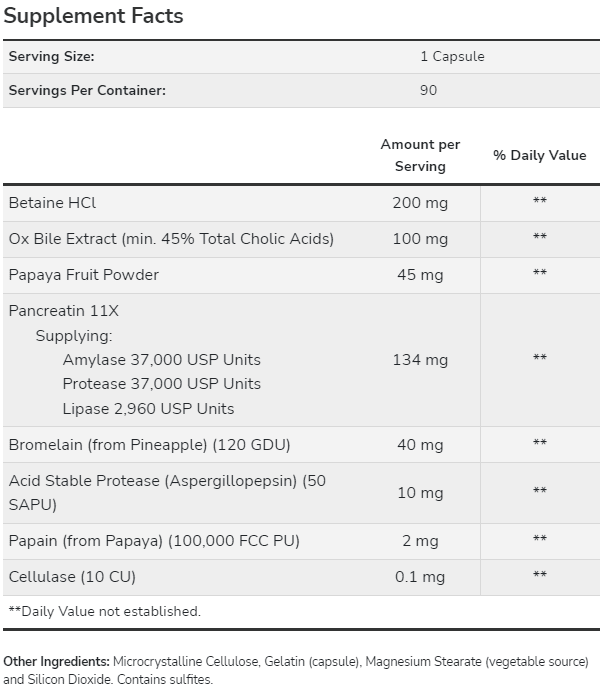Image resolution: width=602 pixels, height=694 pixels.
Task: Click the Daily Value not established footnote
Action: (104, 611)
